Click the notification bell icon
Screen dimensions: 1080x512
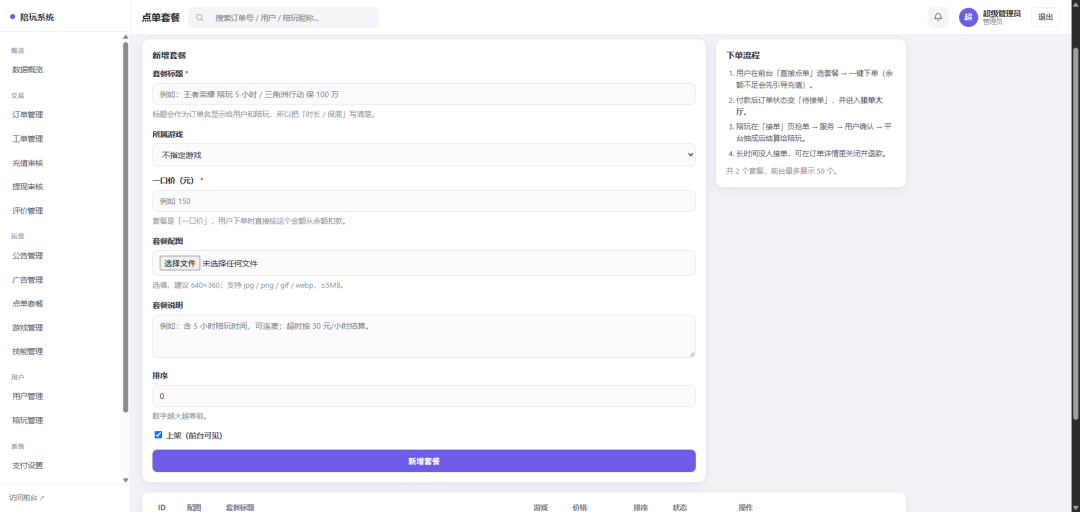coord(937,17)
